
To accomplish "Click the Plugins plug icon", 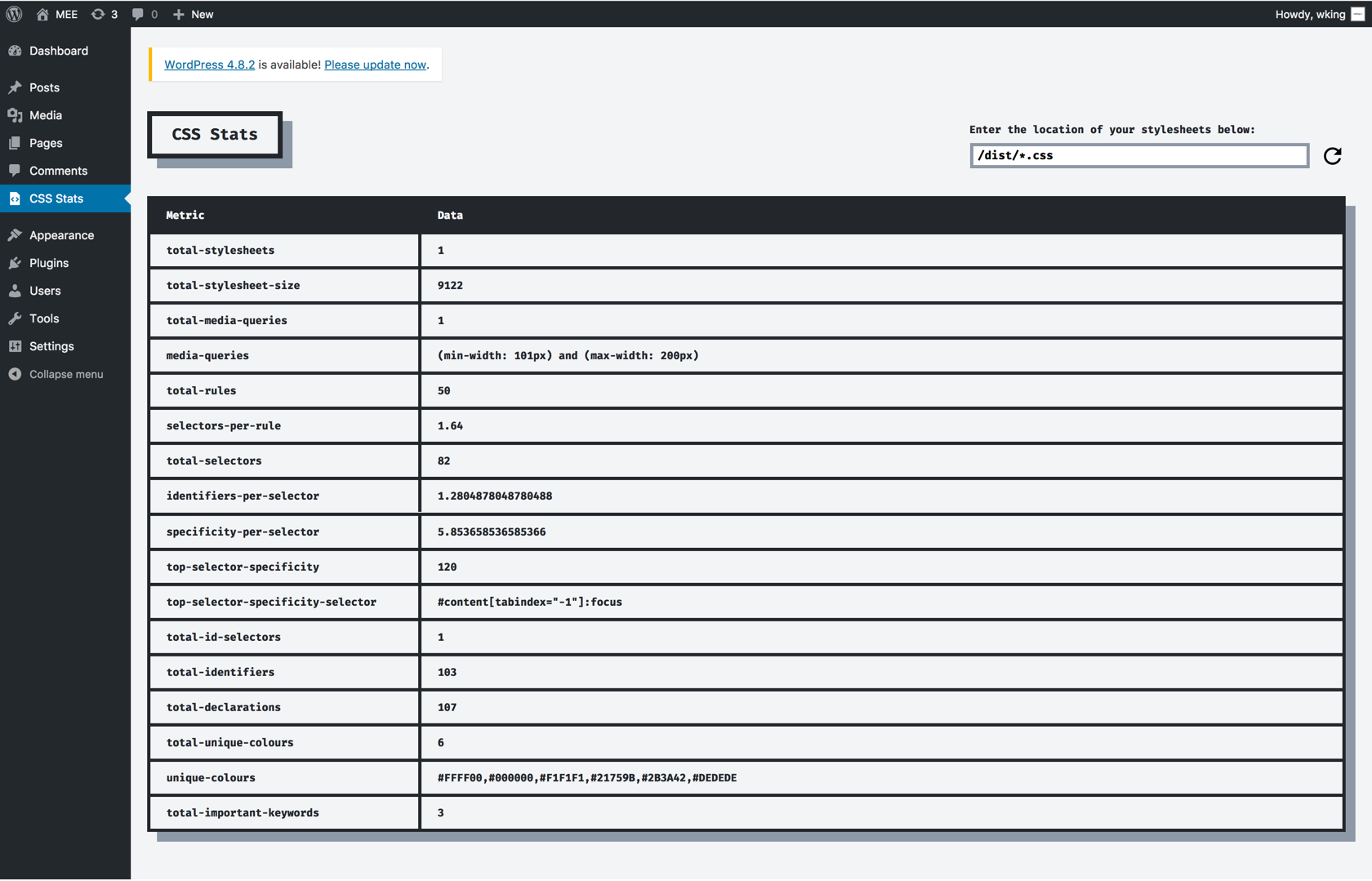I will [15, 263].
